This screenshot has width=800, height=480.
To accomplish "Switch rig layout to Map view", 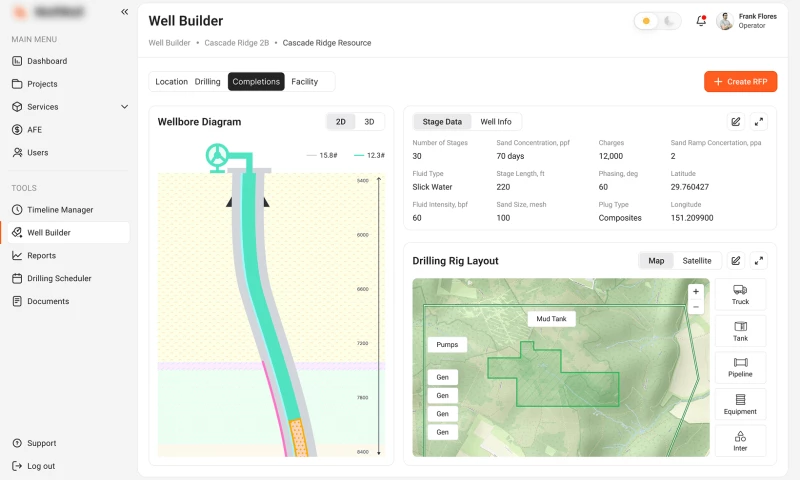I will coord(656,261).
